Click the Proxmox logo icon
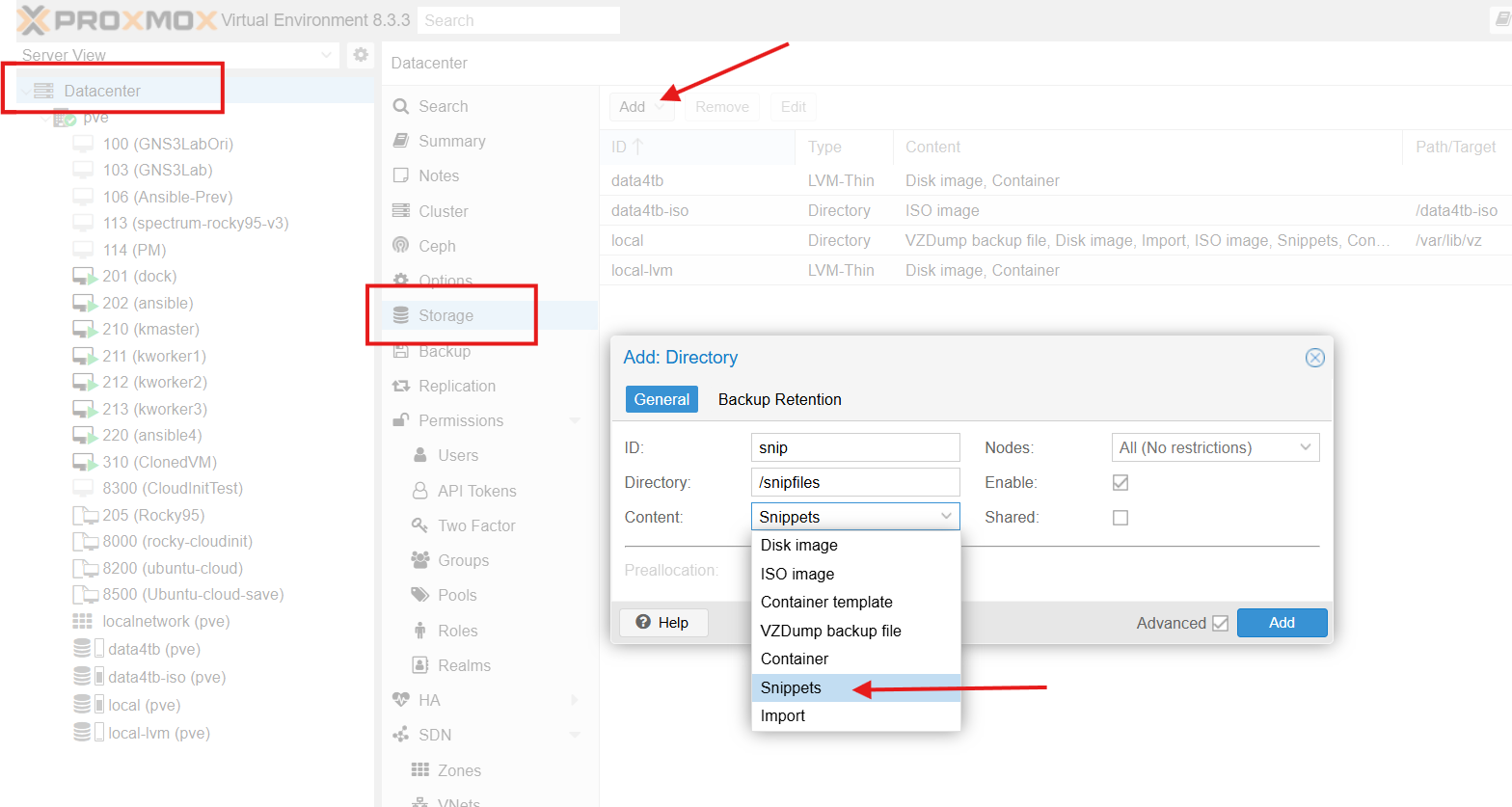 [x=35, y=20]
